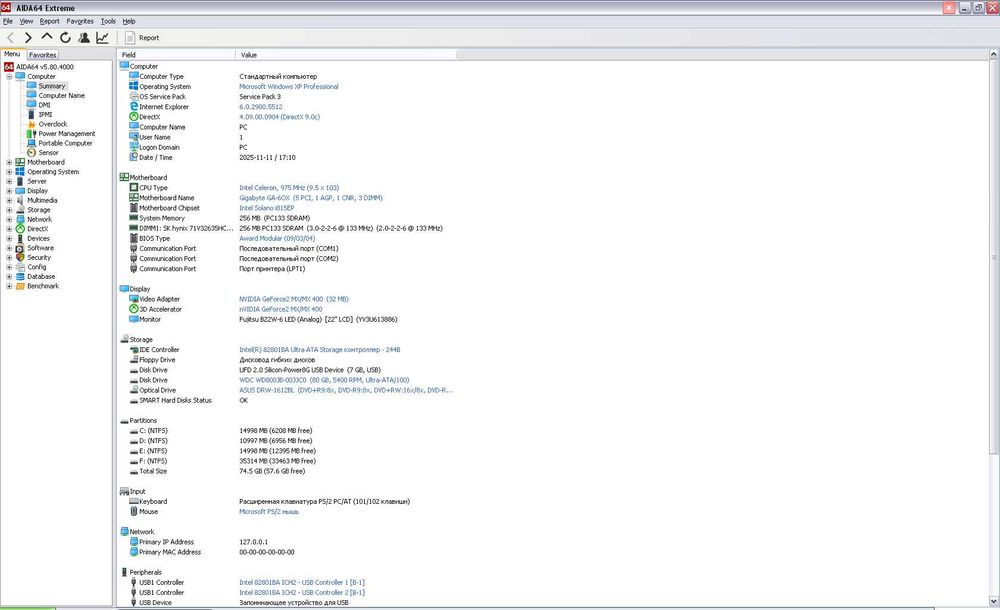Click the Report toolbar button
This screenshot has height=610, width=1000.
[142, 38]
